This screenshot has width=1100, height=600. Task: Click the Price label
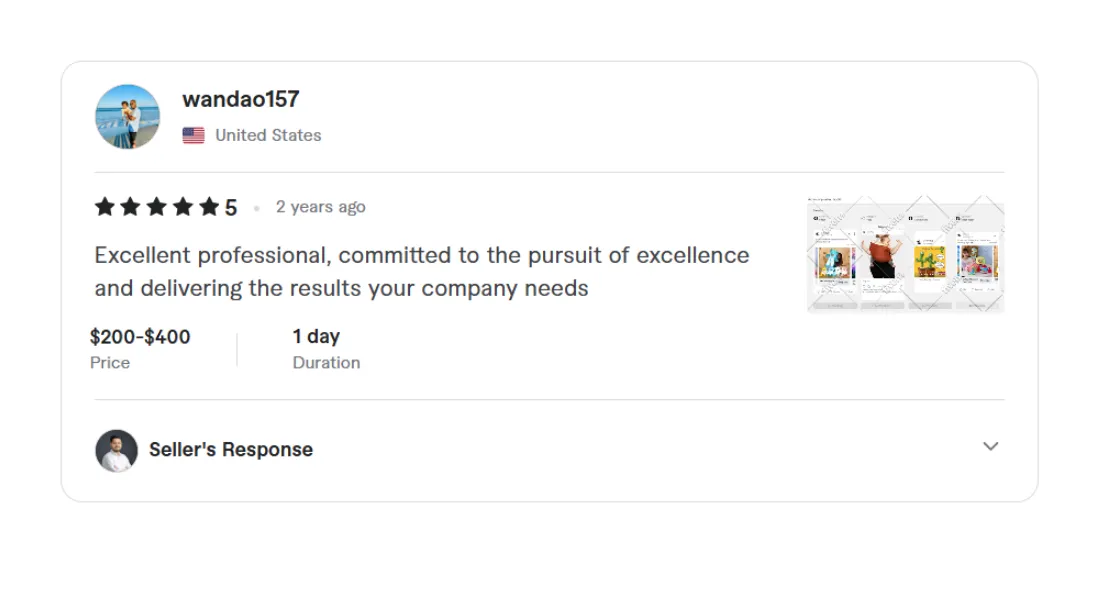(110, 362)
